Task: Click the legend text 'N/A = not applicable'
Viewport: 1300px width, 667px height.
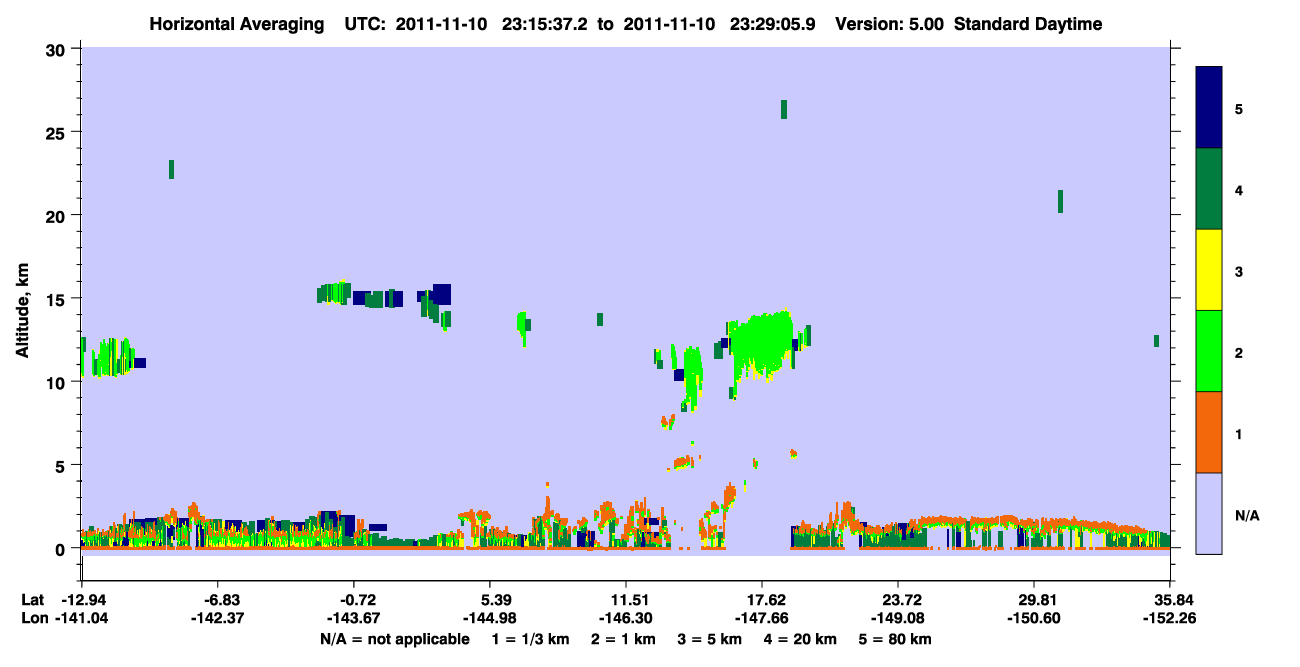Action: click(394, 639)
